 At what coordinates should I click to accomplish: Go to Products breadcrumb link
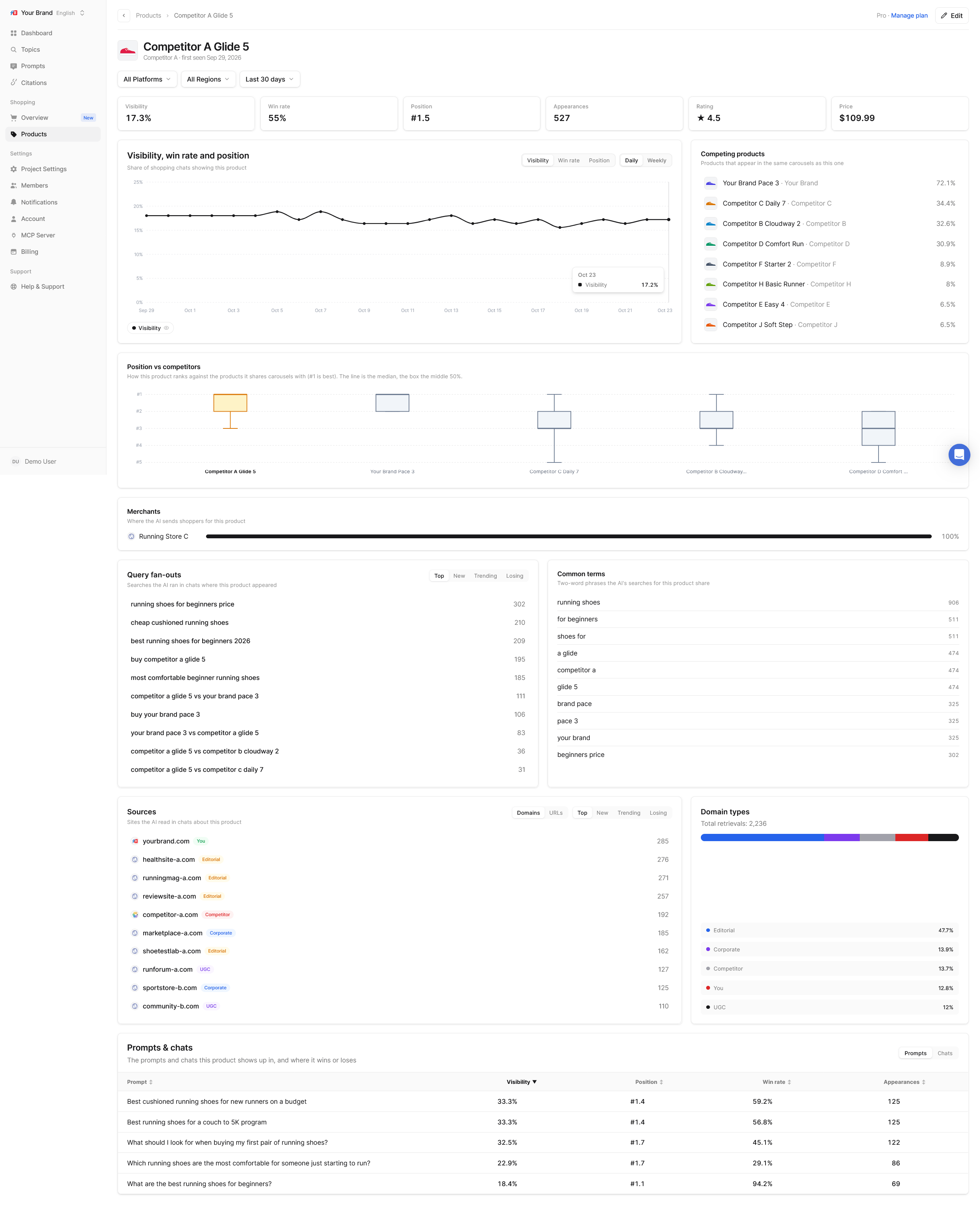149,16
